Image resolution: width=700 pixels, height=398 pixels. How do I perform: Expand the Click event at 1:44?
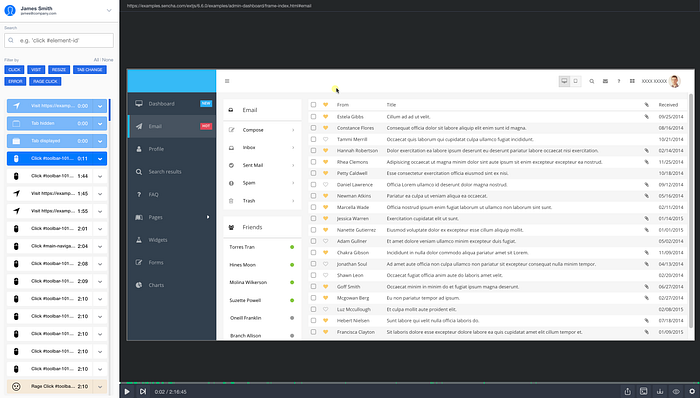pos(100,176)
